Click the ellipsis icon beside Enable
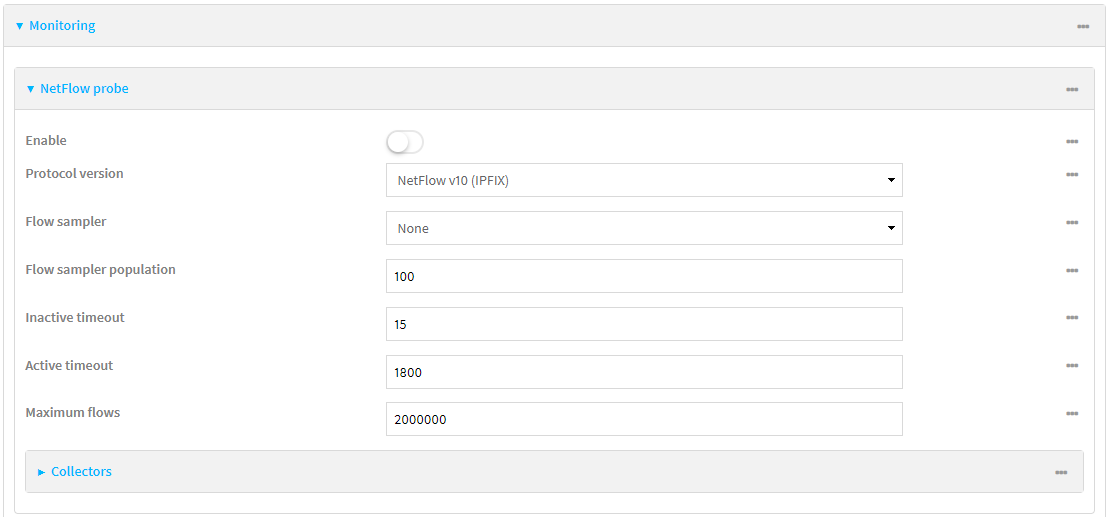1109x517 pixels. 1071,141
